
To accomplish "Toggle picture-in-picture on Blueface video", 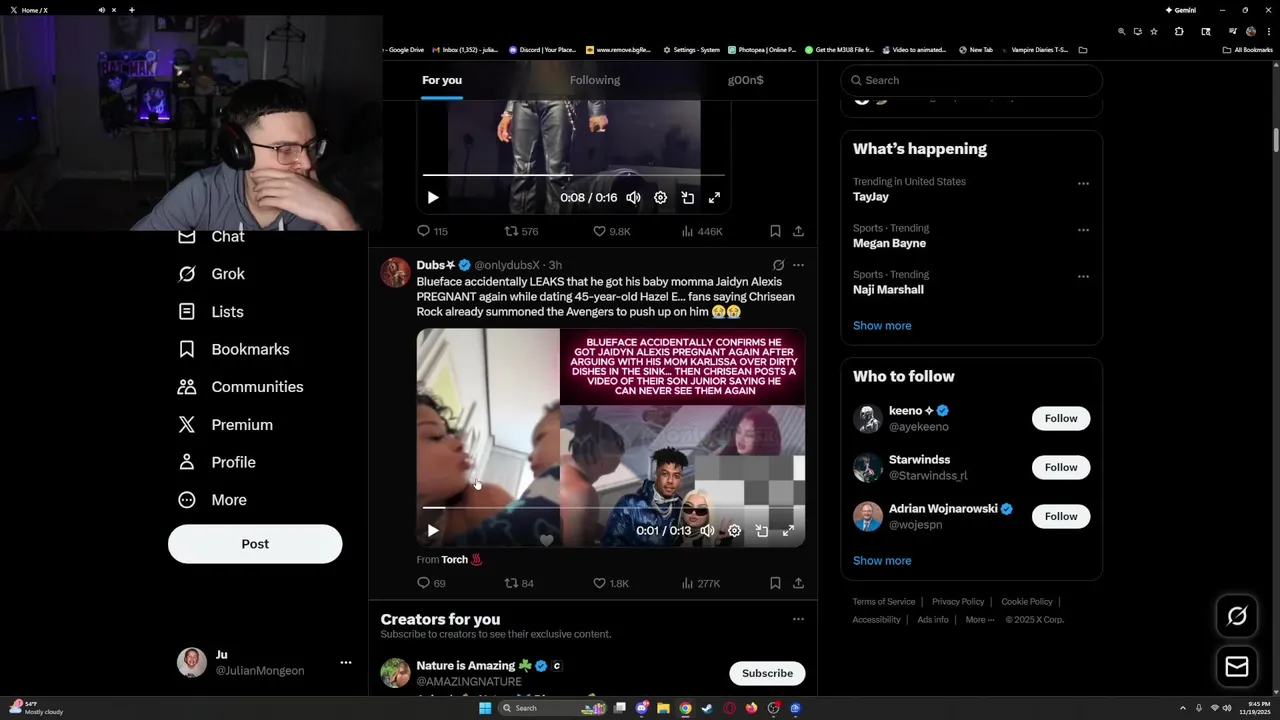I will pos(762,531).
